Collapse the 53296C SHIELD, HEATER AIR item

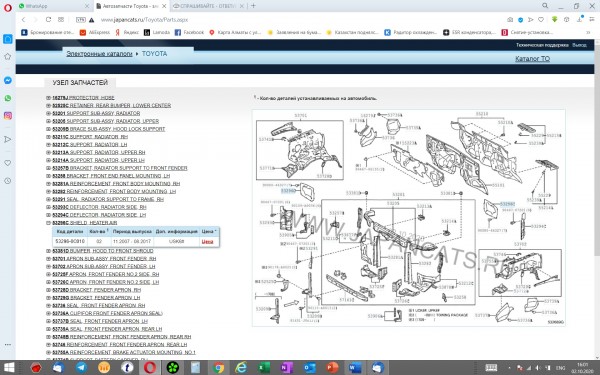[x=49, y=223]
